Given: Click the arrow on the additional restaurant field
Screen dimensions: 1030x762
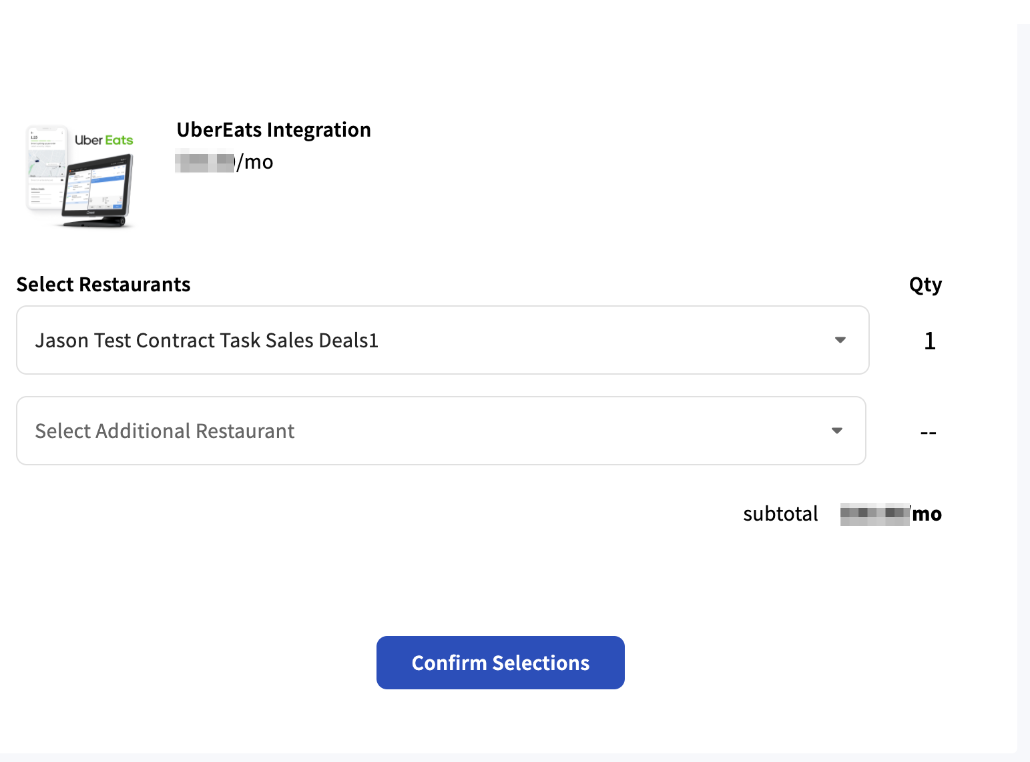Looking at the screenshot, I should (837, 431).
